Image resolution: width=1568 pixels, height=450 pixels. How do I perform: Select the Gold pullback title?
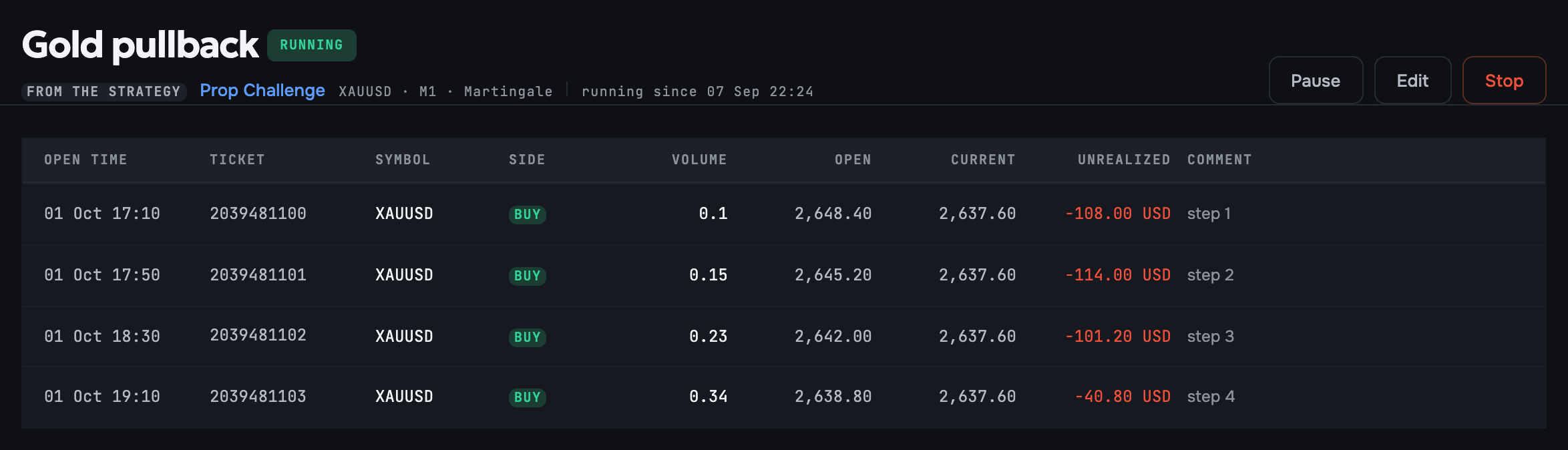140,45
